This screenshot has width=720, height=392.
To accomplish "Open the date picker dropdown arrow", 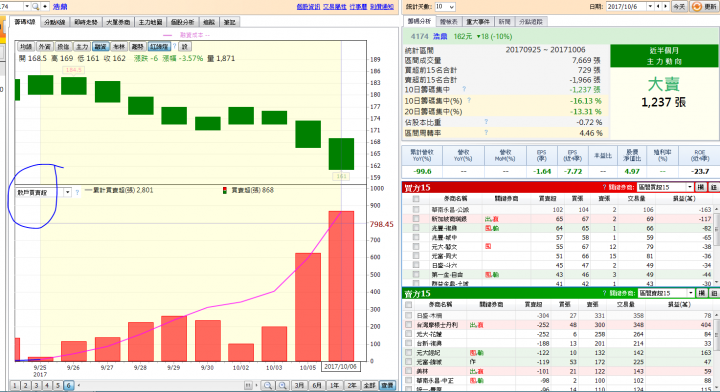I will coord(650,6).
